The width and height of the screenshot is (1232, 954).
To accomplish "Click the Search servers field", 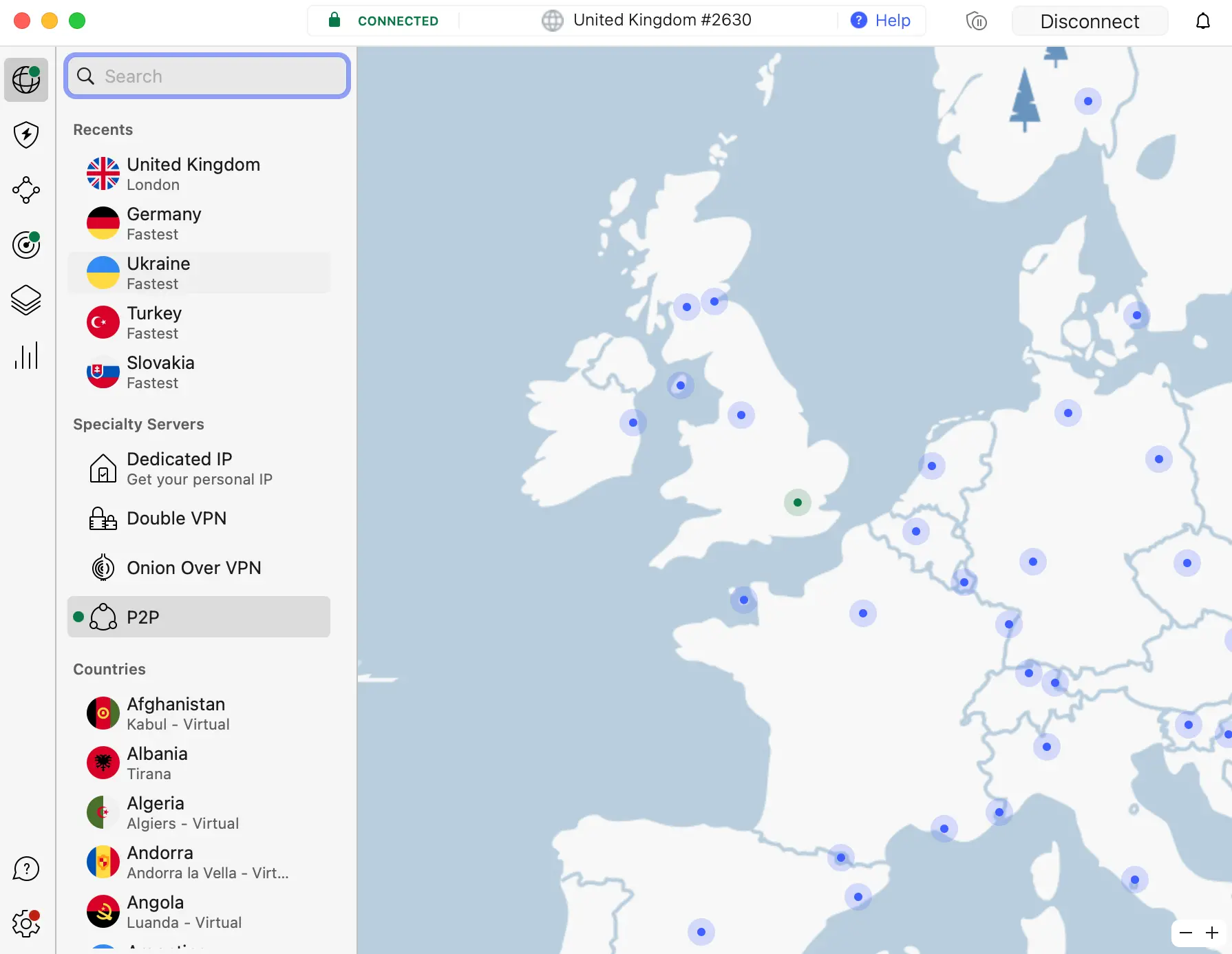I will click(x=207, y=76).
